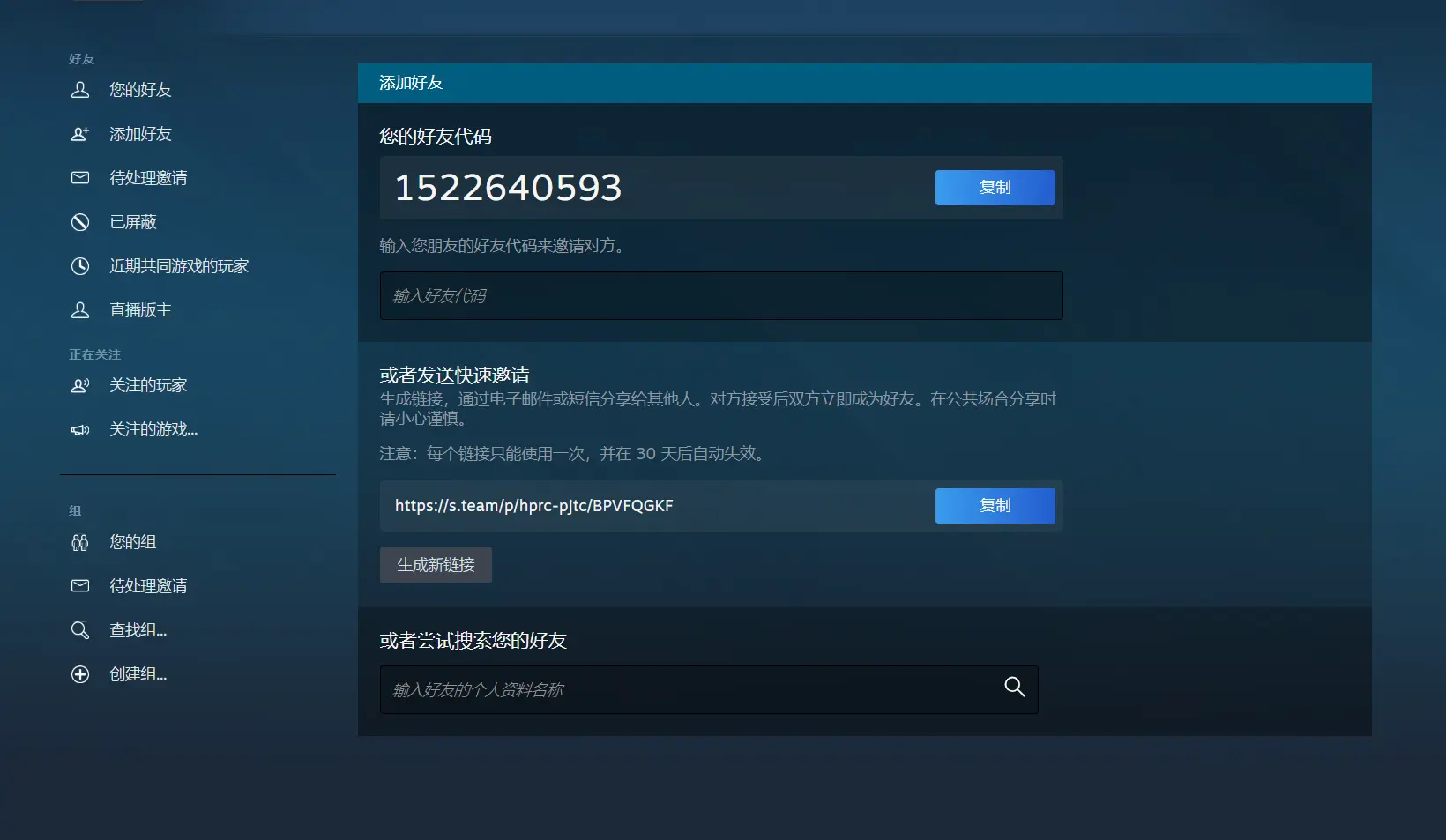Click the blocked circle icon beside 已屏蔽
The image size is (1446, 840).
(x=80, y=222)
